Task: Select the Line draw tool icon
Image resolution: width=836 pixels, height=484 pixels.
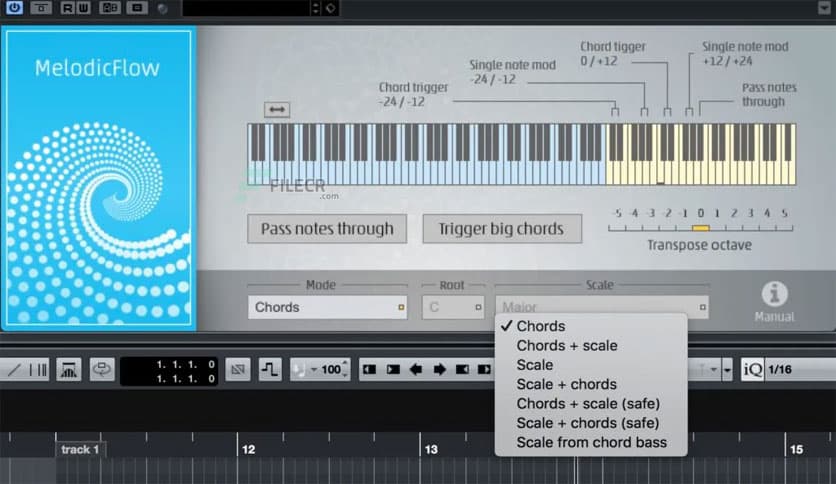Action: click(14, 369)
